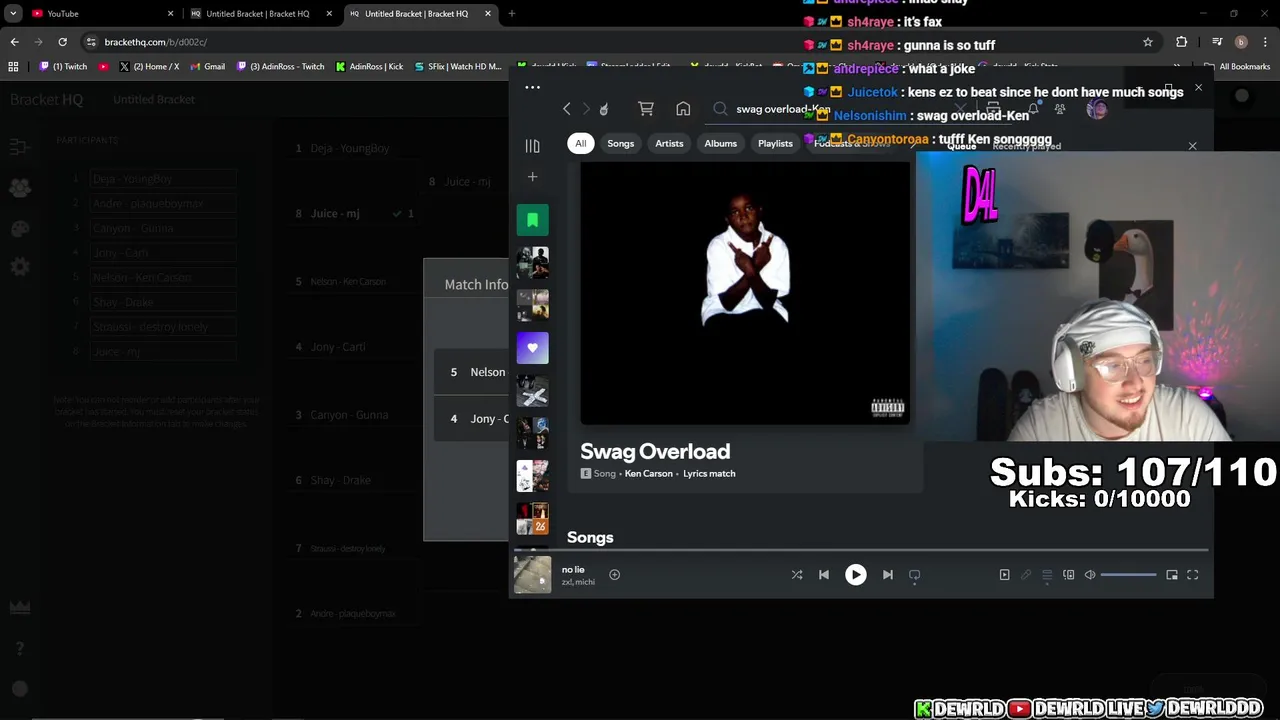
Task: Open the Home / X bookmark
Action: pos(149,67)
